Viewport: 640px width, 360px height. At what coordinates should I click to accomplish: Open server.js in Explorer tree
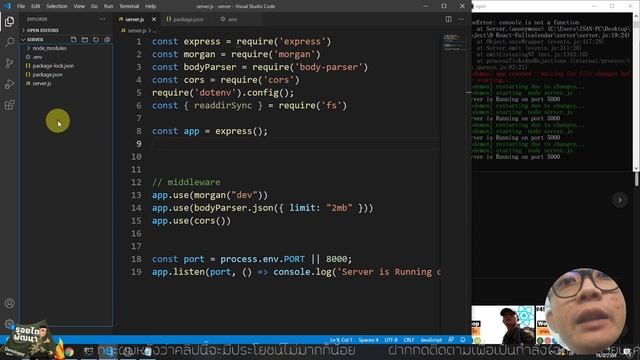42,83
